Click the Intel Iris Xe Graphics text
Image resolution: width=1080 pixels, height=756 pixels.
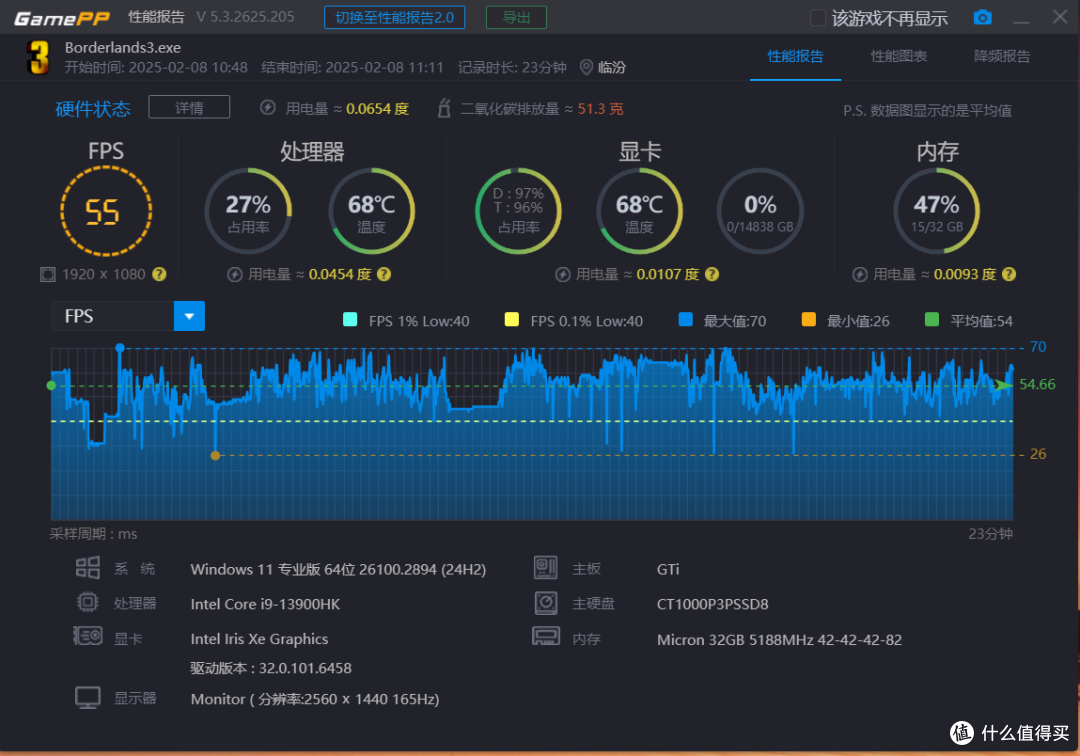coord(259,639)
